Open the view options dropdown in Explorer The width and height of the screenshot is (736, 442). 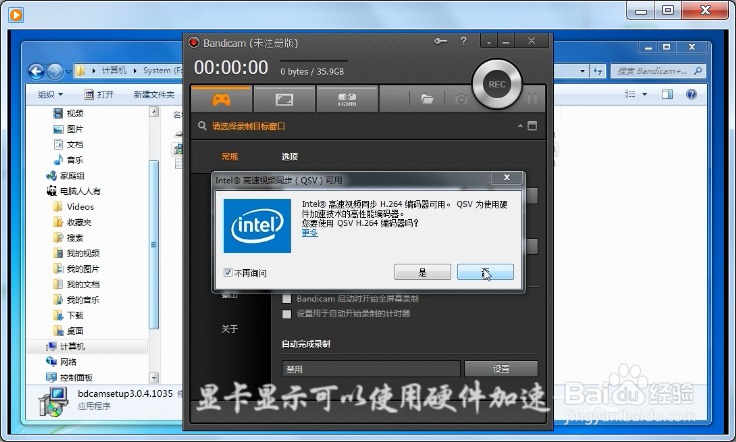(644, 94)
